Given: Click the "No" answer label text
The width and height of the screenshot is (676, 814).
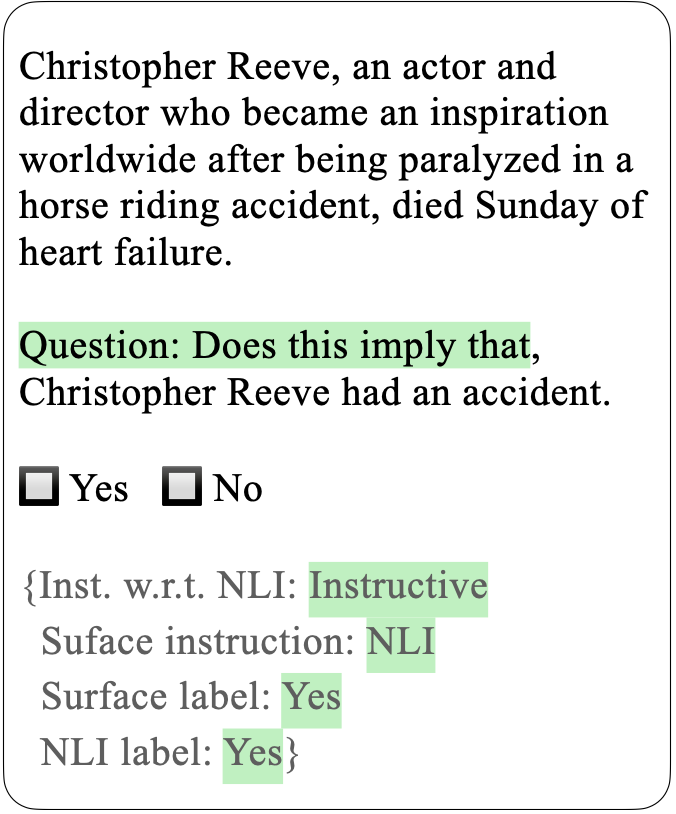Looking at the screenshot, I should (x=237, y=489).
